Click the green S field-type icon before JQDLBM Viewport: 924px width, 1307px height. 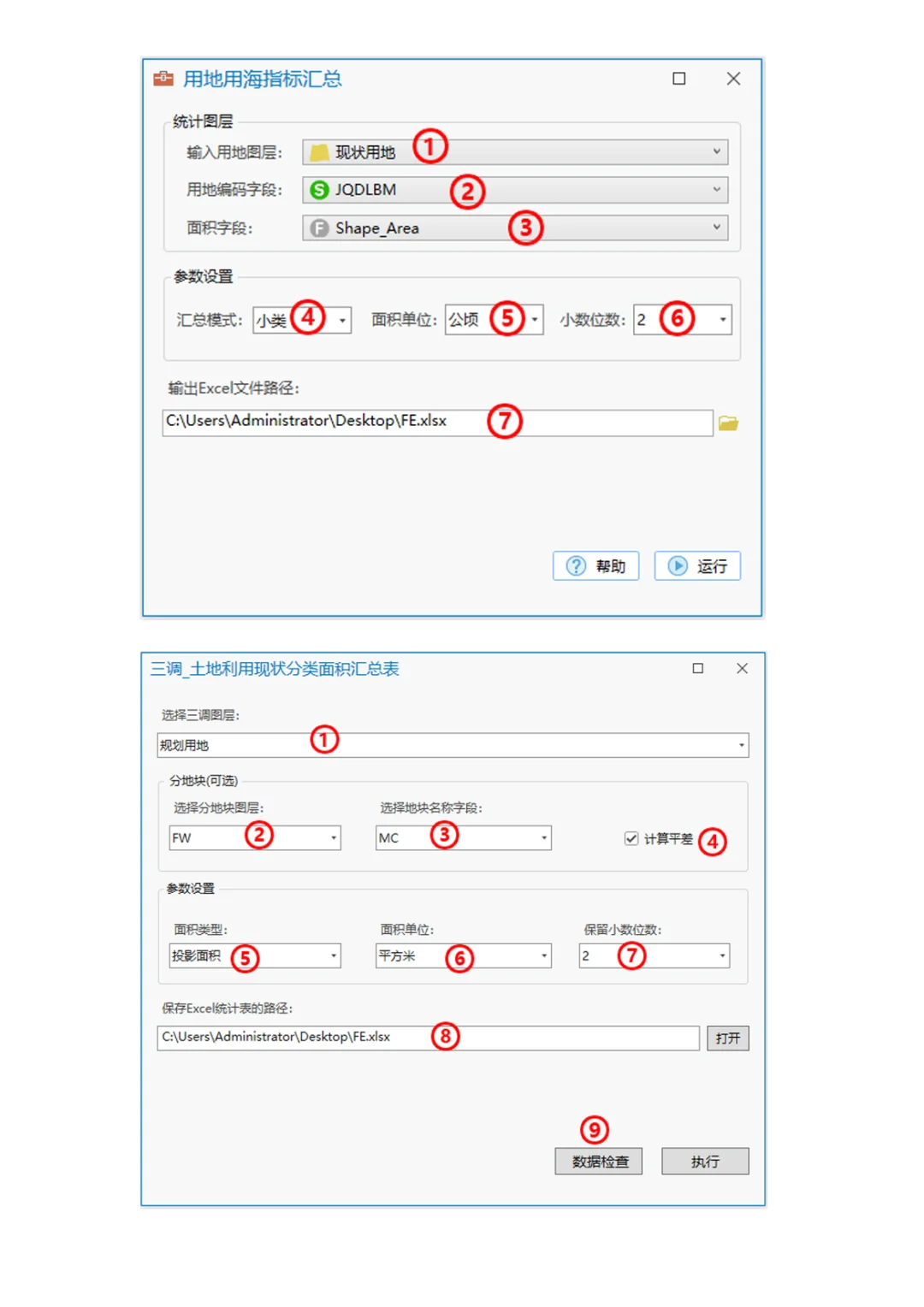(317, 189)
